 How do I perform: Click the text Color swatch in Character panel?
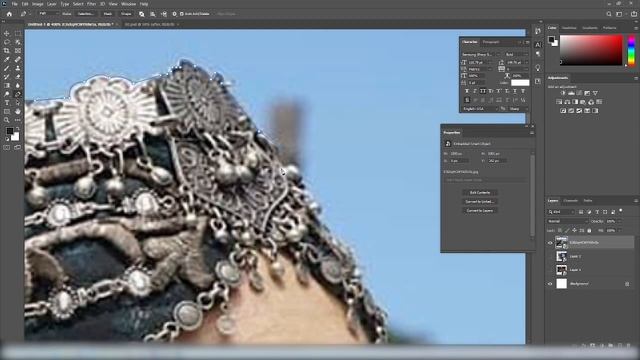click(x=520, y=83)
